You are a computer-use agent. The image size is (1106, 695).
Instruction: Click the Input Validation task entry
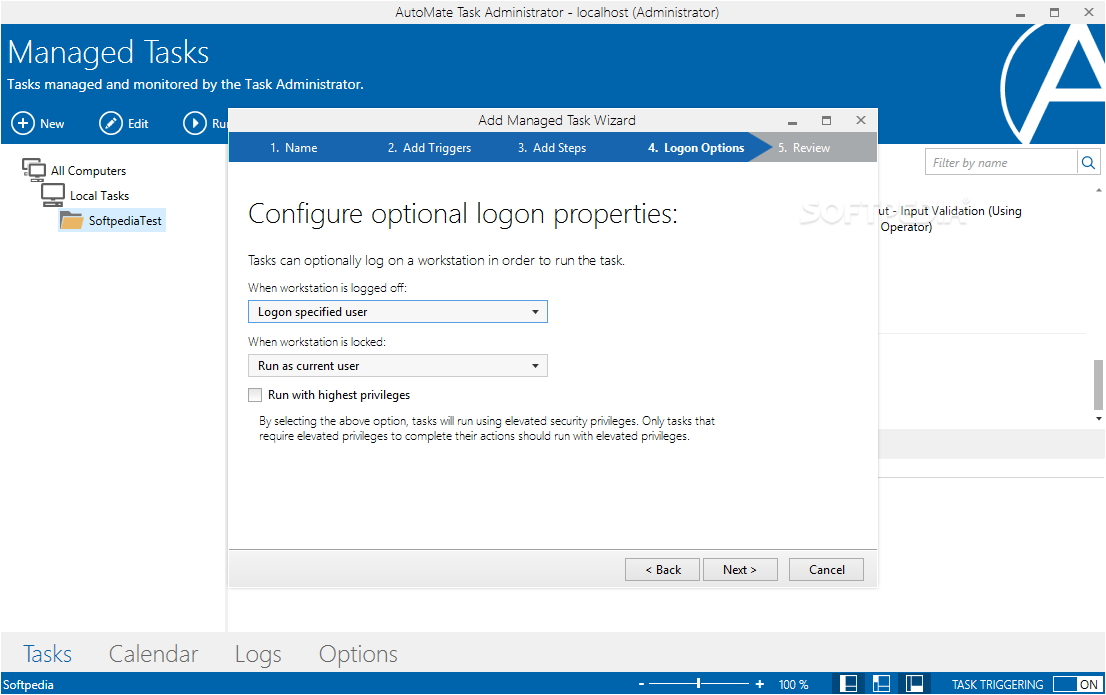point(950,219)
